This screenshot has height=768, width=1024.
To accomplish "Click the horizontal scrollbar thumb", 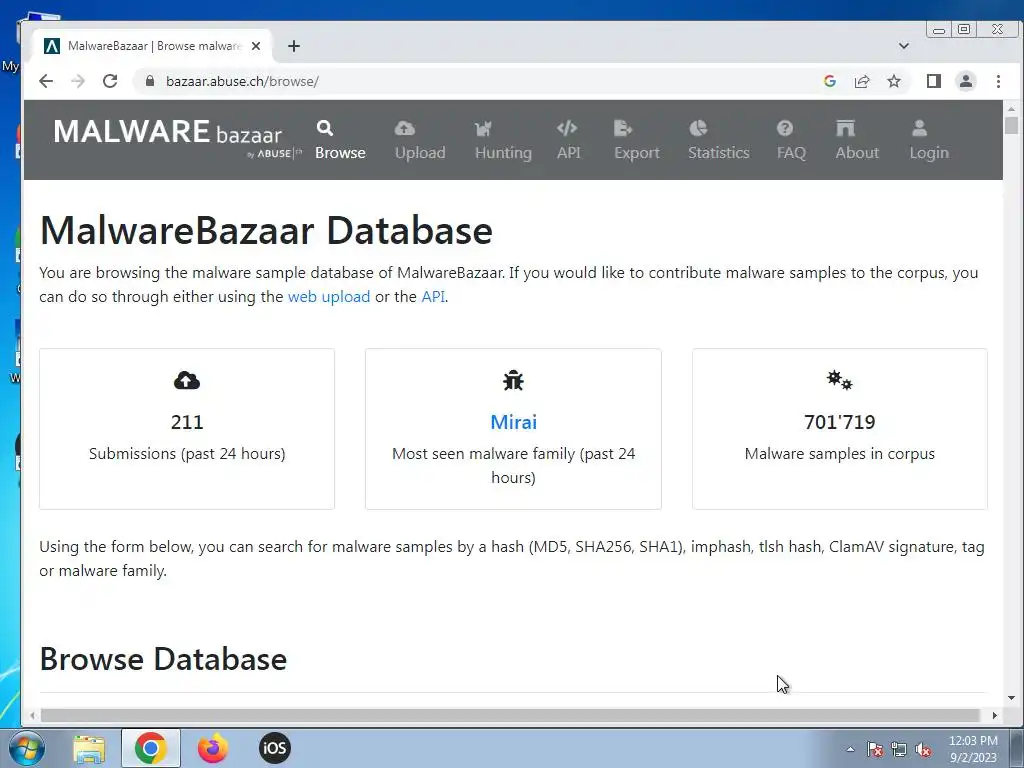I will point(510,715).
